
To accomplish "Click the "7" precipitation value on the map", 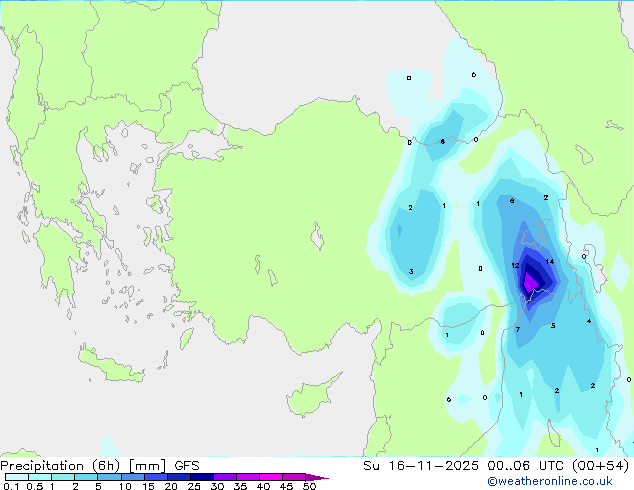I will point(518,329).
